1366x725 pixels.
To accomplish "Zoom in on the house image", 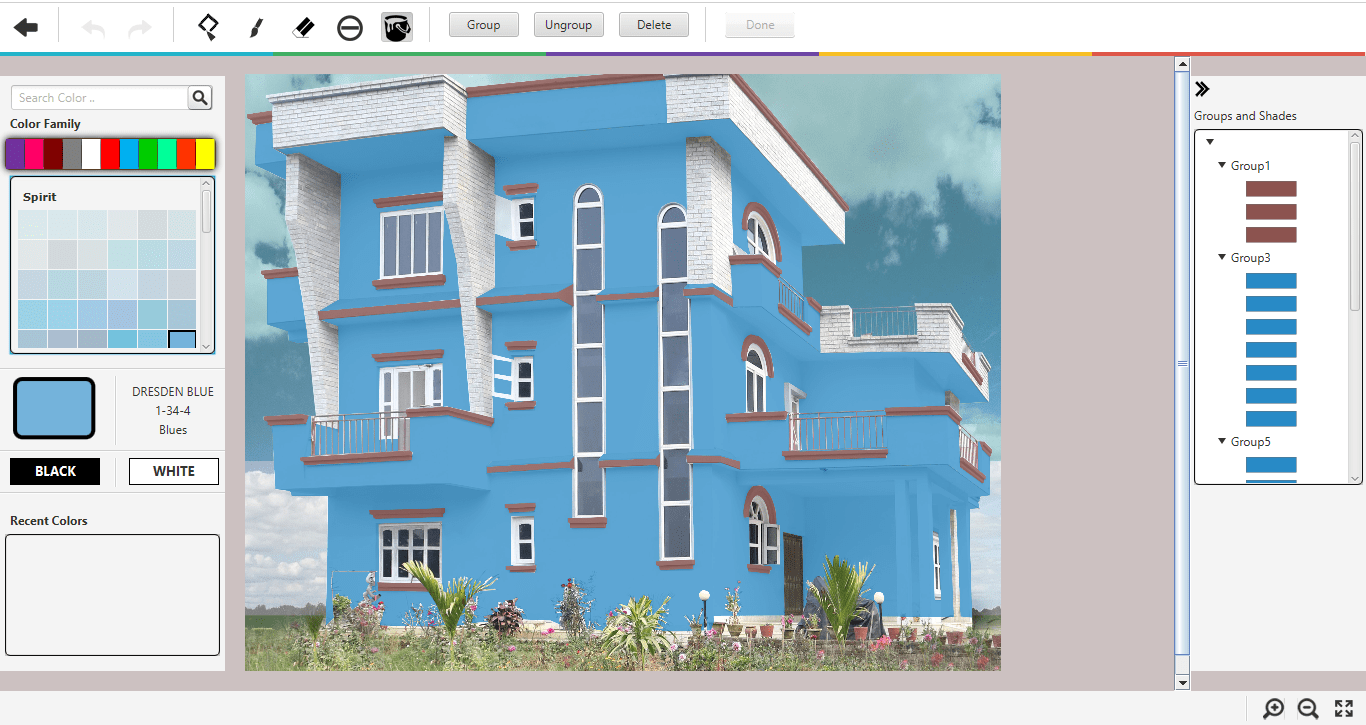I will [1273, 709].
